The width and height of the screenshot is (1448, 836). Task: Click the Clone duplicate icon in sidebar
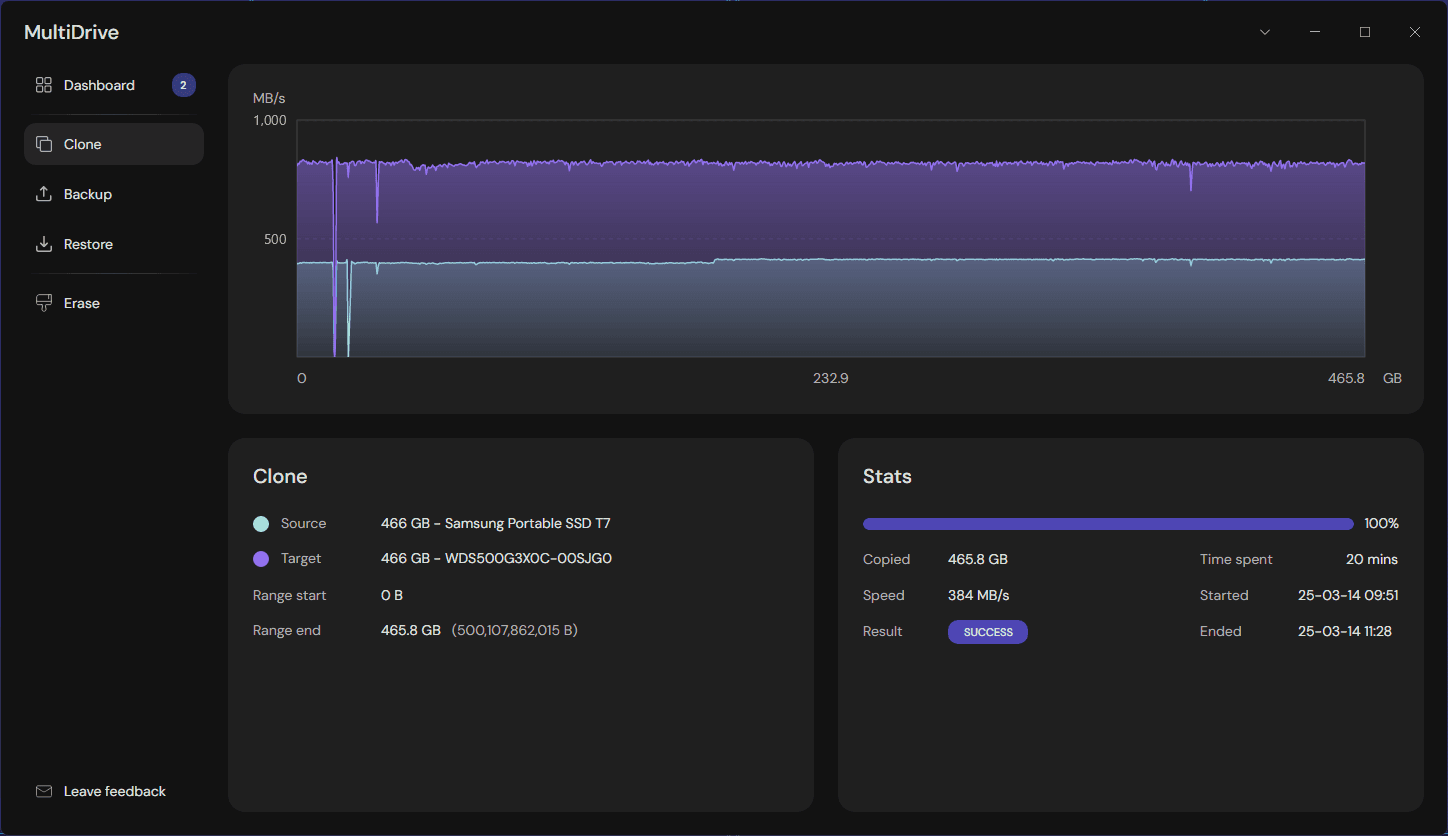[x=44, y=144]
